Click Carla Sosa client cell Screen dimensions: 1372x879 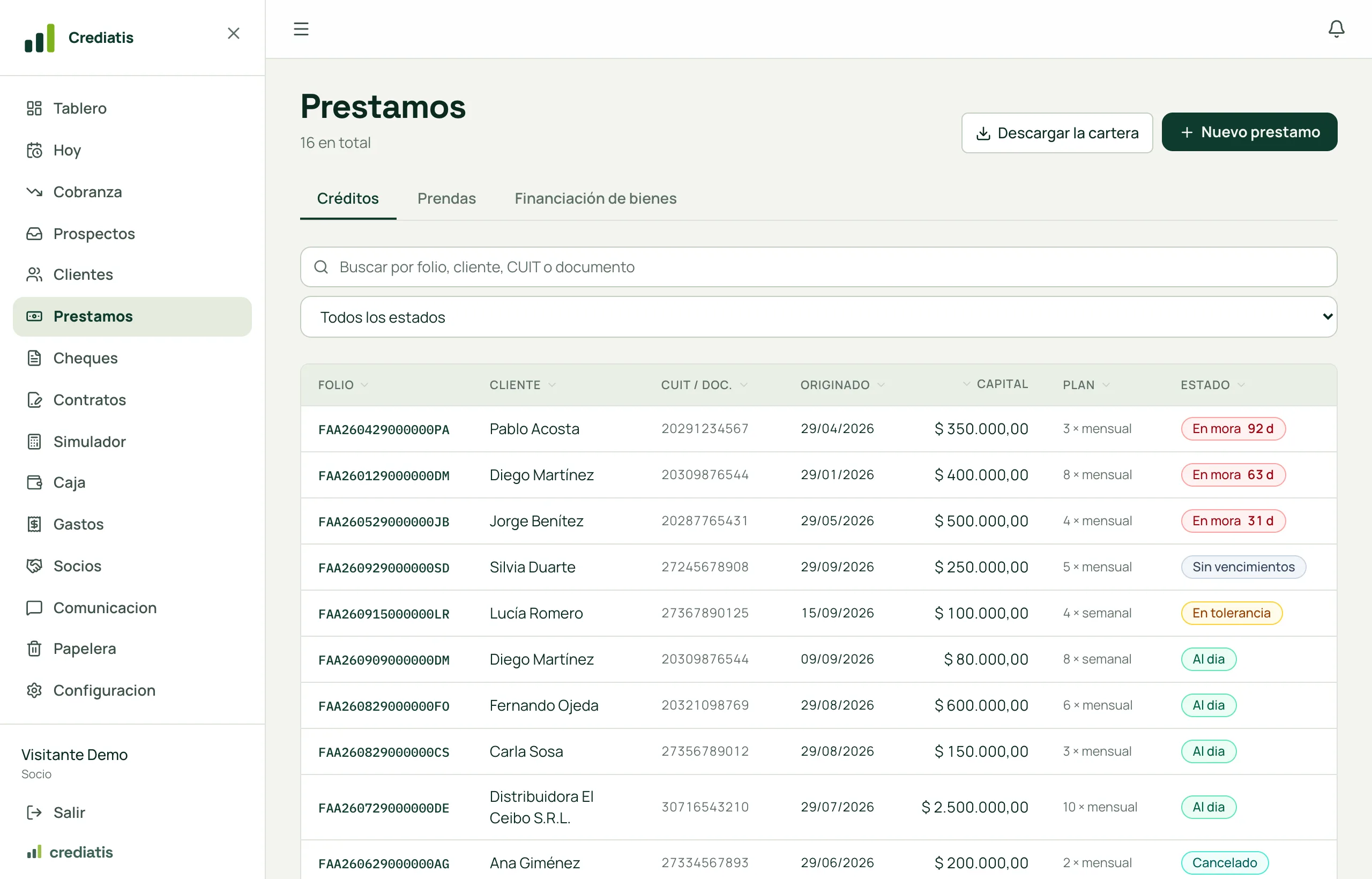526,751
